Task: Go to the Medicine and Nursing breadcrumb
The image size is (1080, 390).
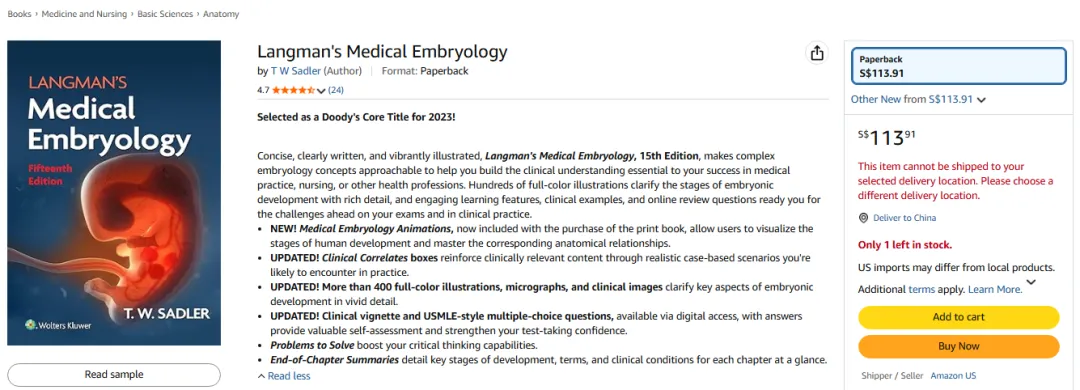Action: pos(84,14)
